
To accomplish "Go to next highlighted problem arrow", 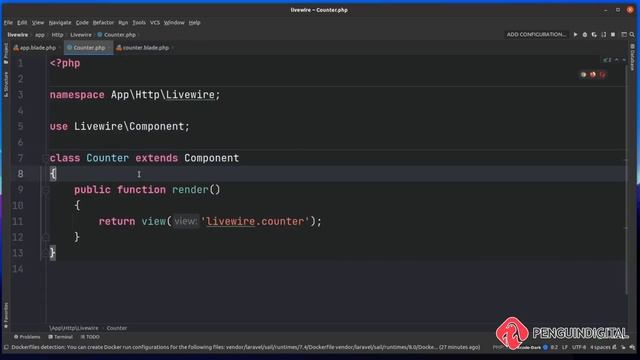I will tap(623, 60).
